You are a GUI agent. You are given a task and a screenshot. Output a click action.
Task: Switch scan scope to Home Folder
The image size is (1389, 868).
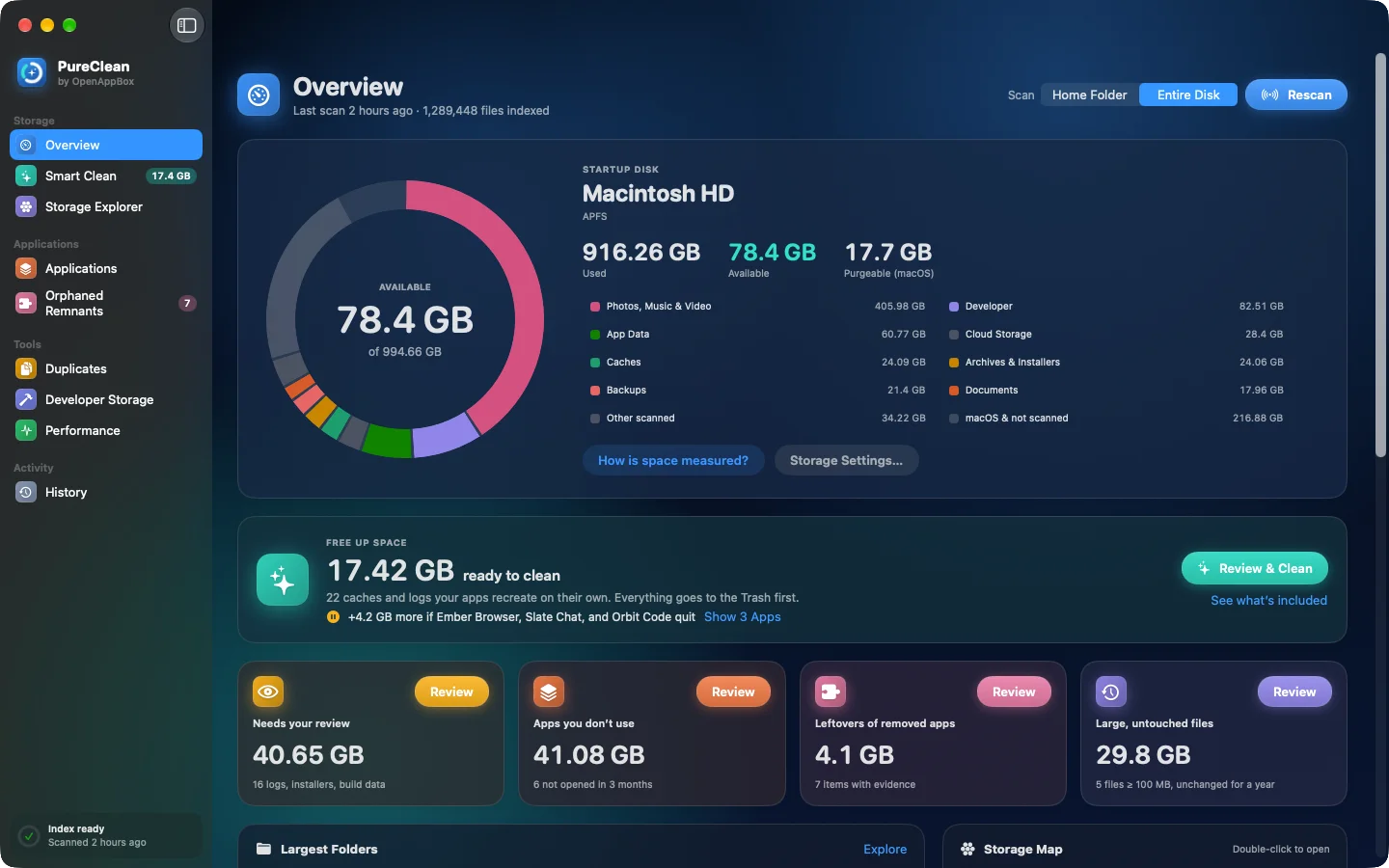click(x=1089, y=95)
